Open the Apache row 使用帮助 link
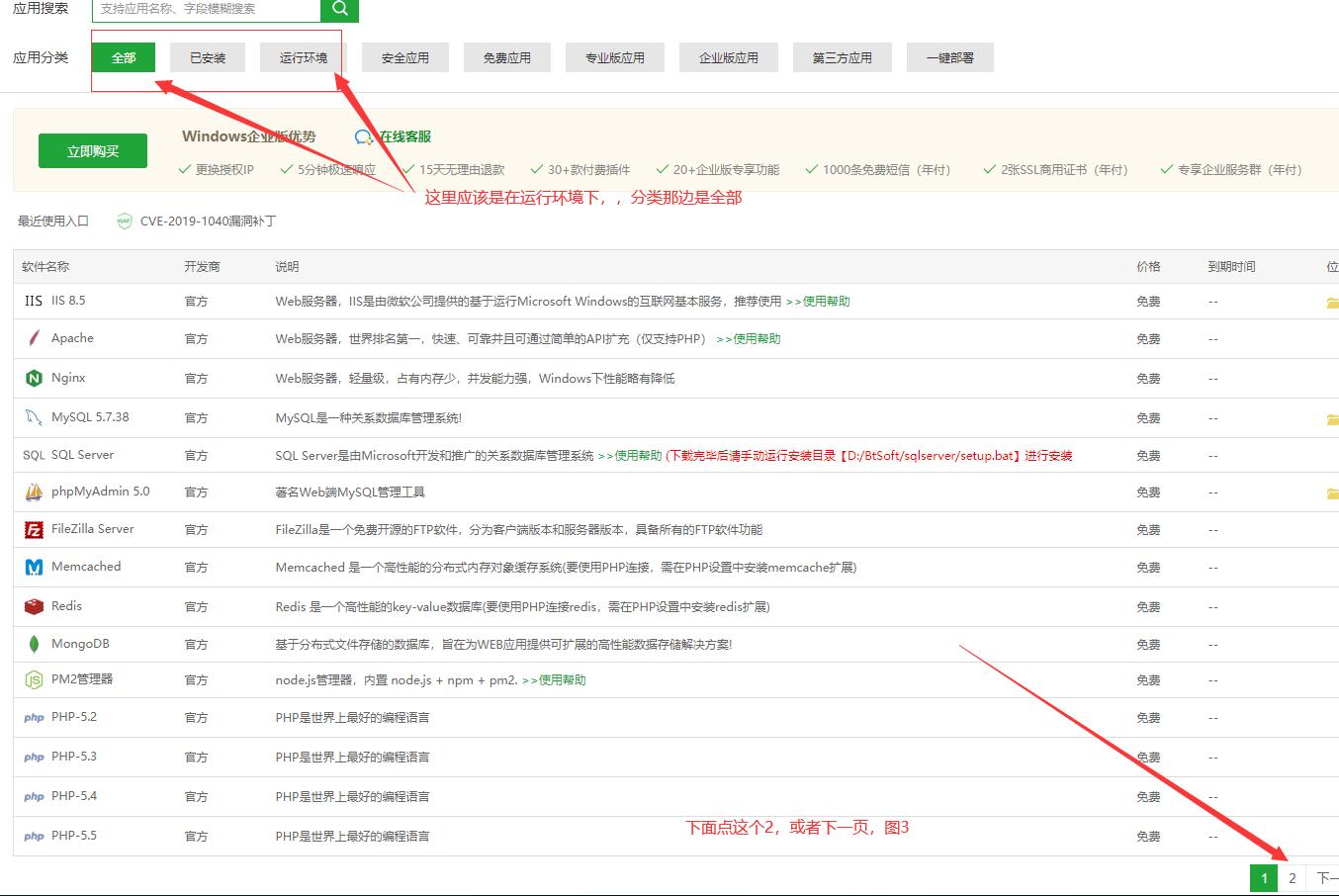 tap(749, 339)
